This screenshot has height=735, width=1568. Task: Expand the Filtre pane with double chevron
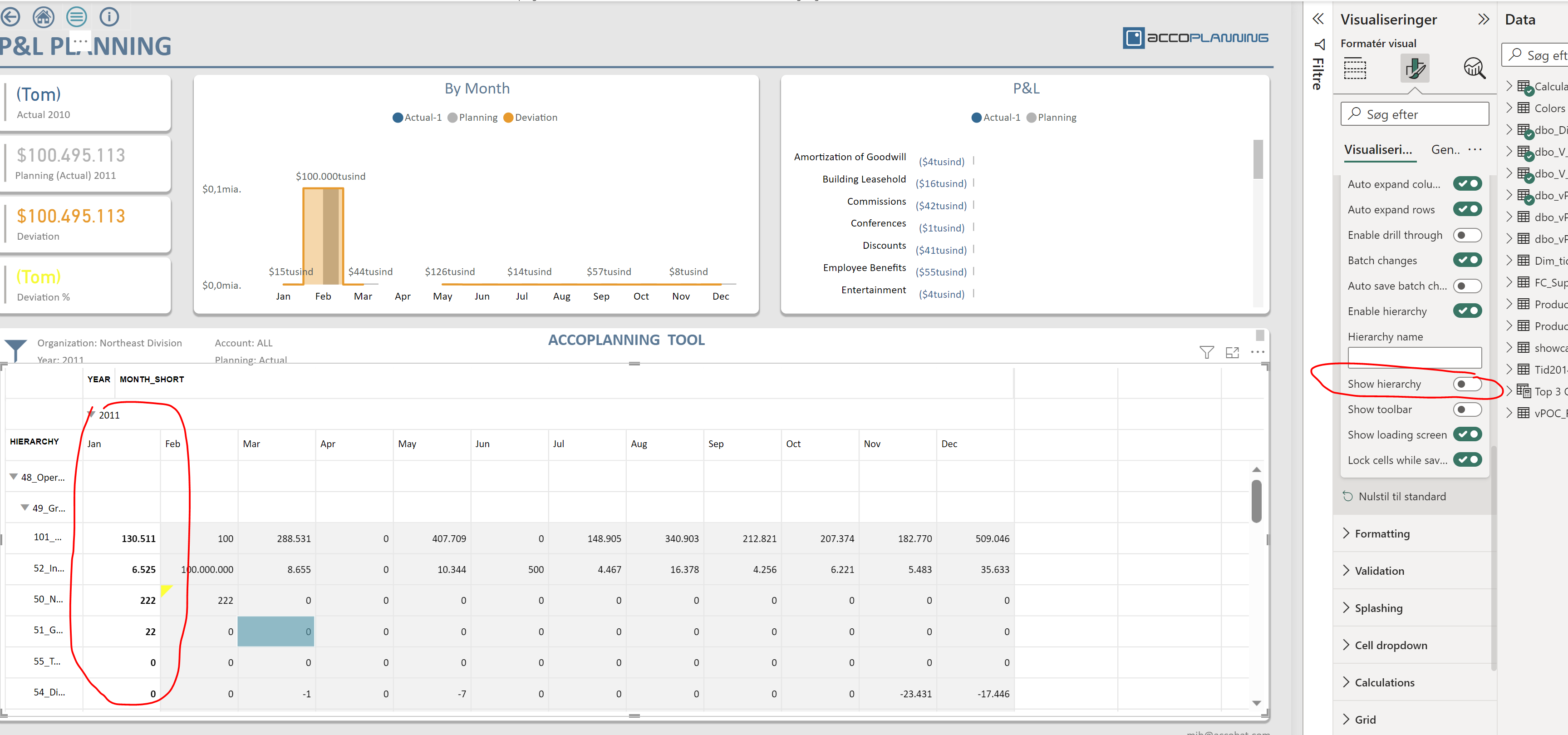pyautogui.click(x=1318, y=19)
